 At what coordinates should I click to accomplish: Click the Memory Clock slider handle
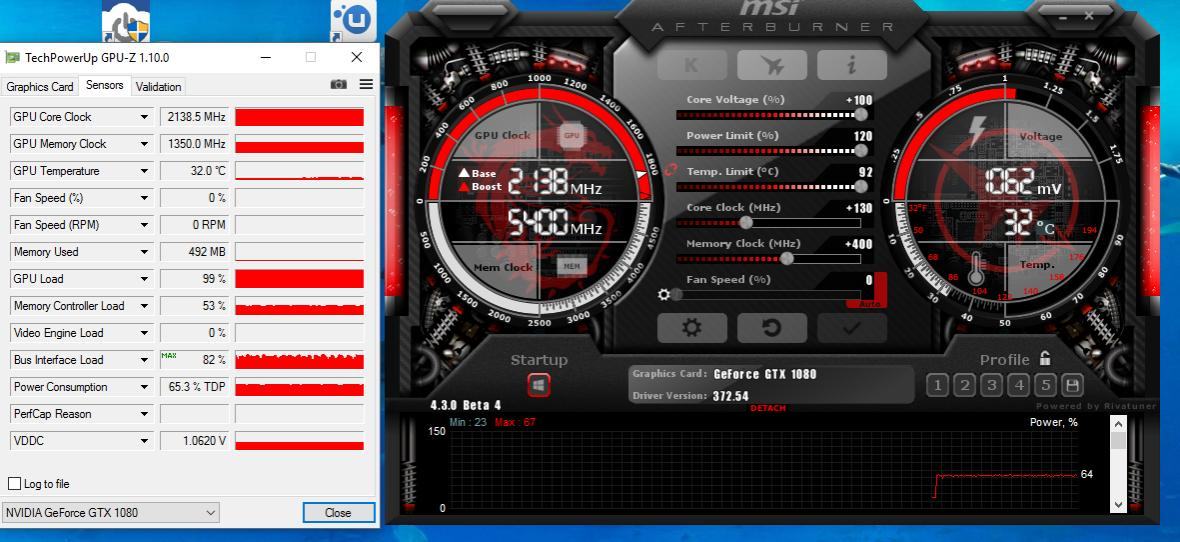(x=786, y=259)
